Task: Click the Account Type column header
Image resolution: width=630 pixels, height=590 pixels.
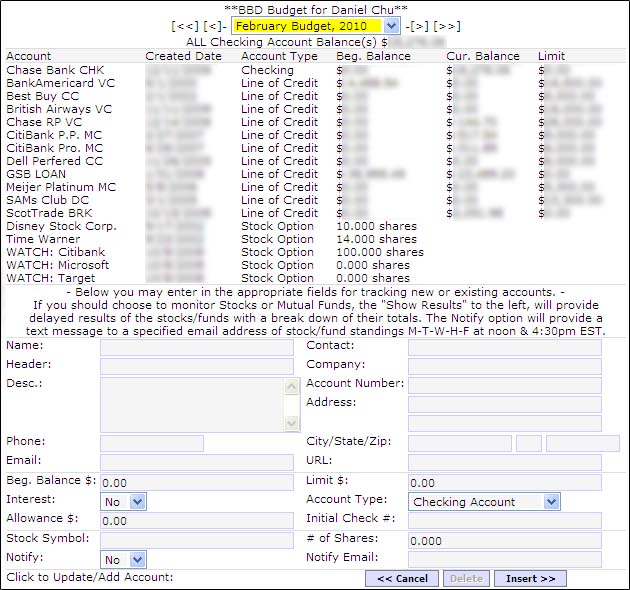Action: coord(279,56)
